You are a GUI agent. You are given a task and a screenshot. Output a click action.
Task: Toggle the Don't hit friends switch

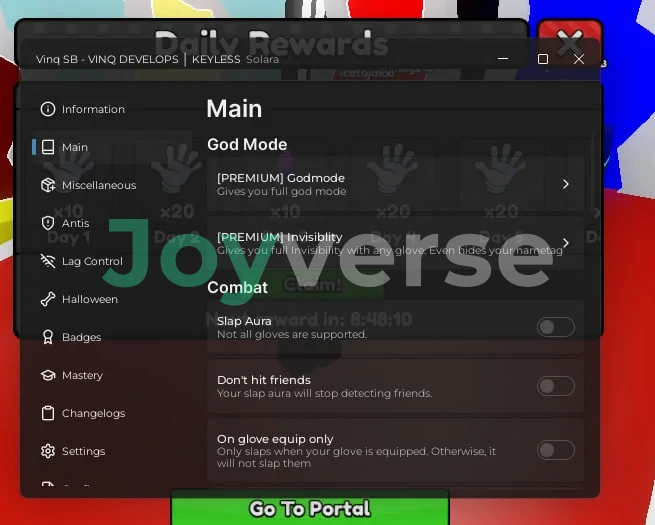pyautogui.click(x=556, y=386)
